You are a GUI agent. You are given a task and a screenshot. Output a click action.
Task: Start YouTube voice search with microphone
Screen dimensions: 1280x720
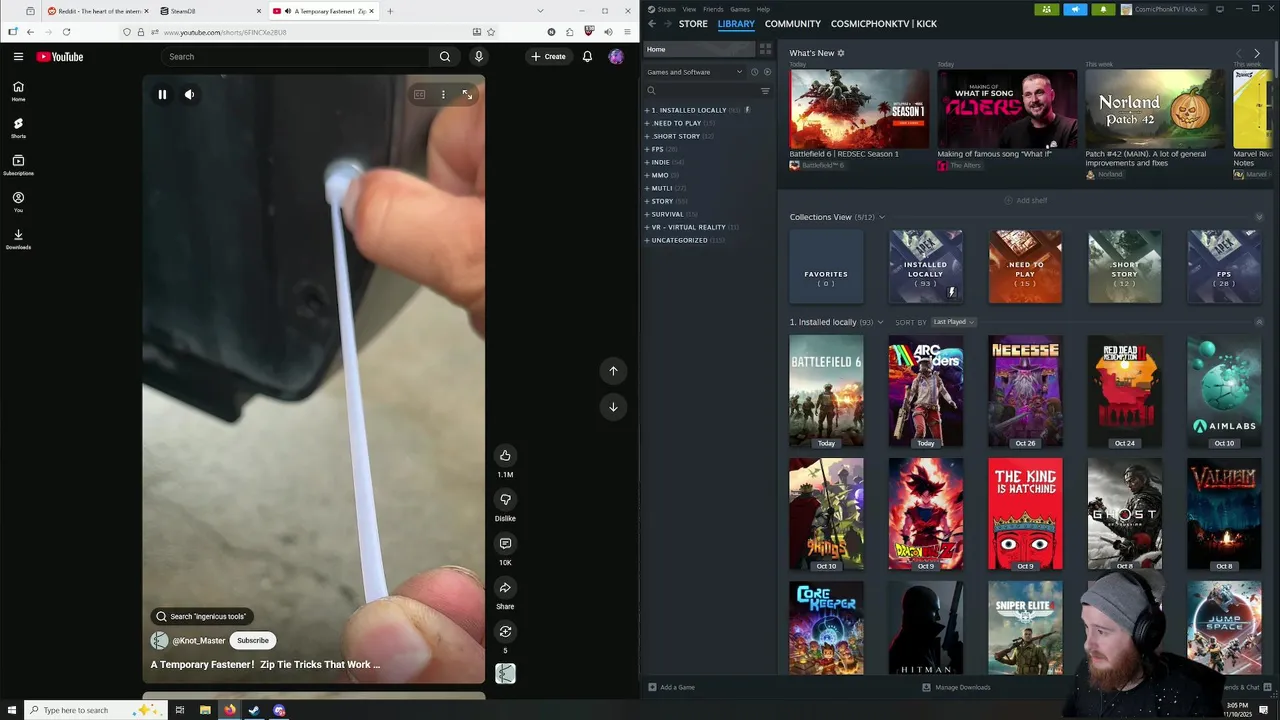pyautogui.click(x=479, y=57)
